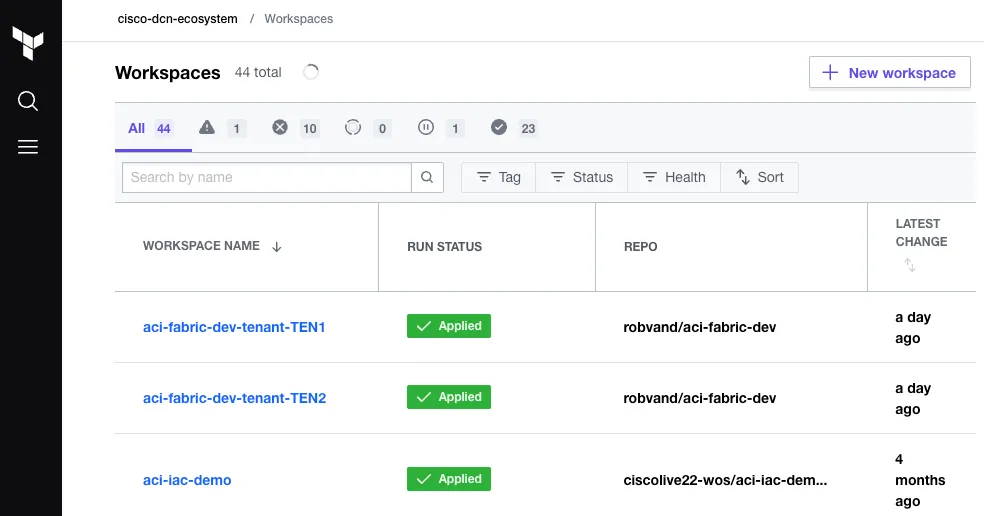The height and width of the screenshot is (516, 984).
Task: Open the Sort options dropdown
Action: pyautogui.click(x=759, y=177)
